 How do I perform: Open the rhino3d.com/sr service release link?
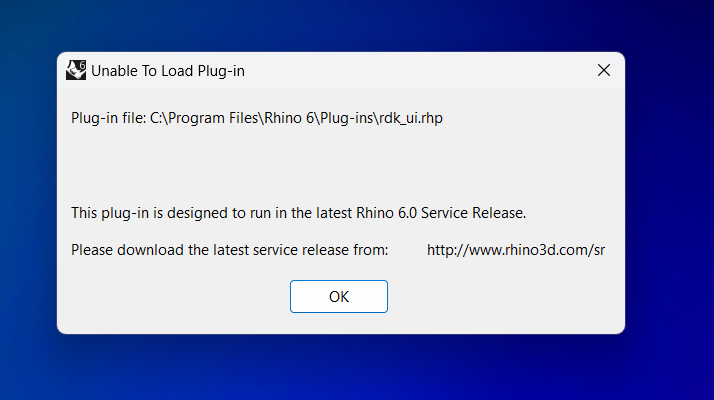tap(515, 249)
